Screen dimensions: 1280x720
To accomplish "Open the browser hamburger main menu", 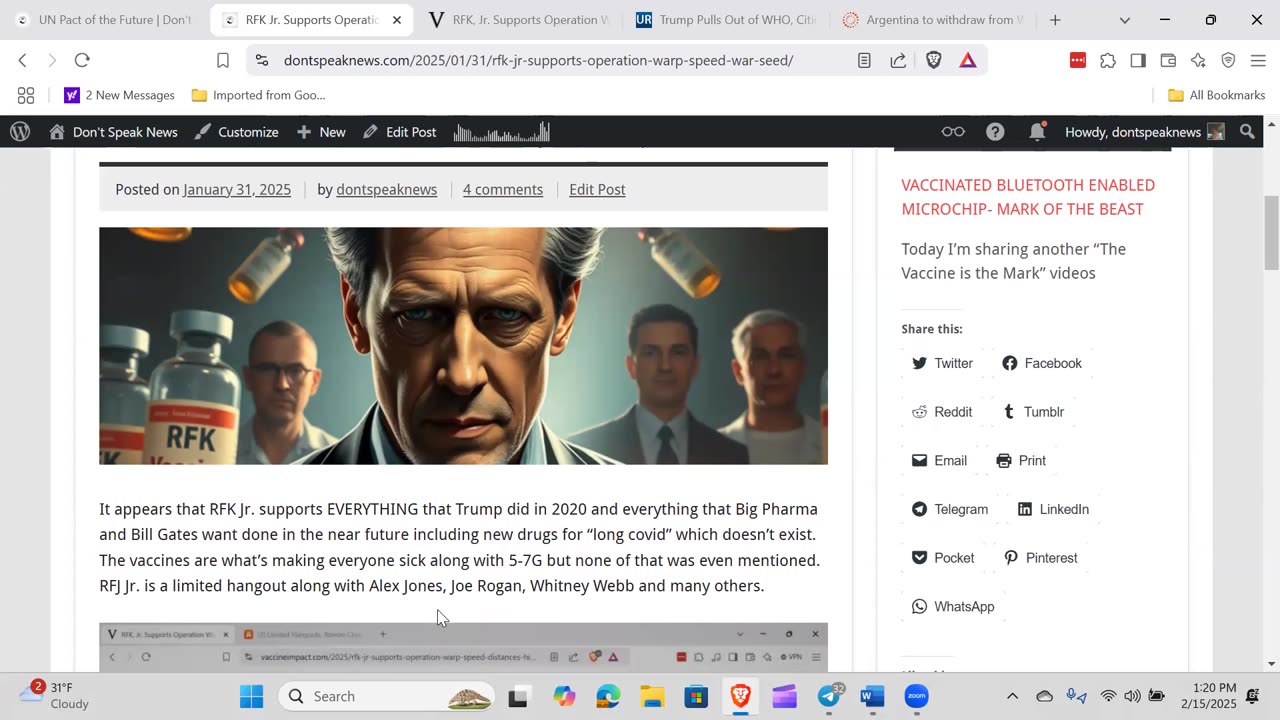I will point(1258,60).
